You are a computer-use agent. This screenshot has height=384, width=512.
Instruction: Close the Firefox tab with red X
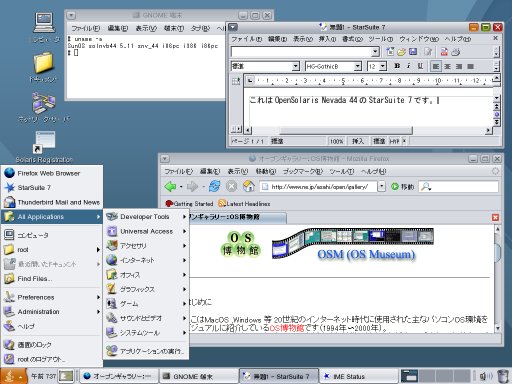(x=495, y=217)
